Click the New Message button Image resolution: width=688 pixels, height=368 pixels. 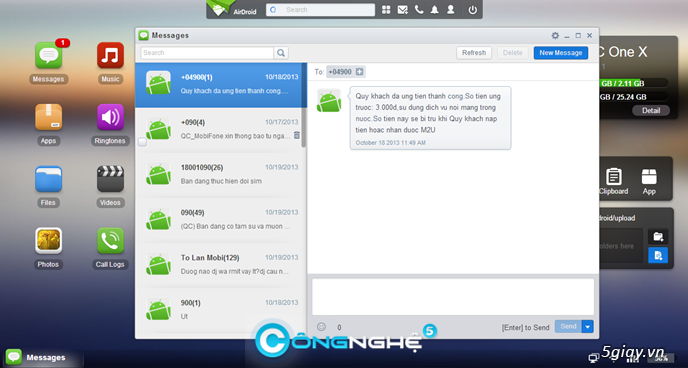click(x=561, y=53)
